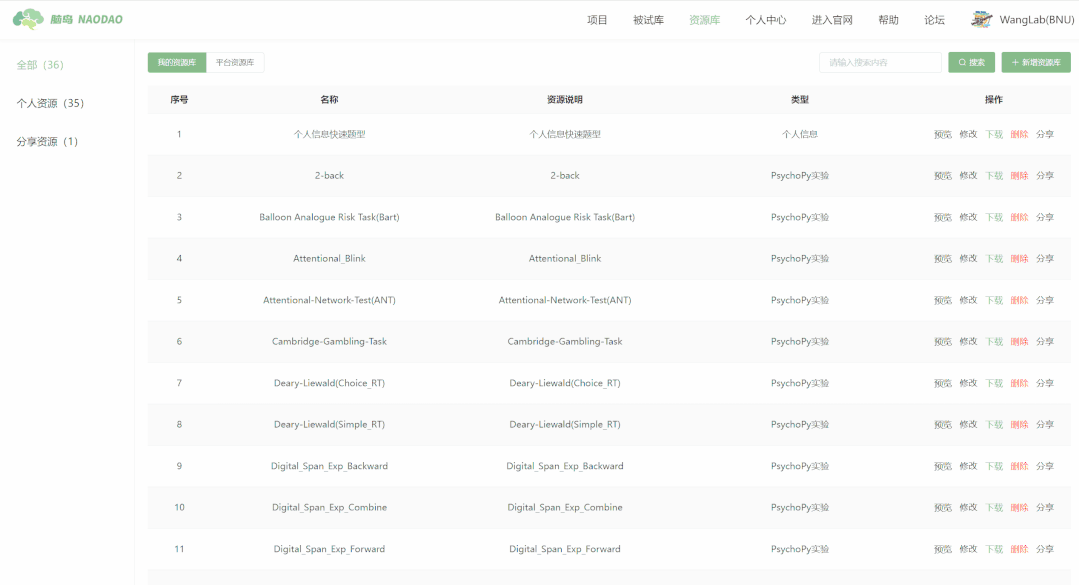Filter by 全部 (36) in sidebar
This screenshot has height=585, width=1079.
point(40,65)
